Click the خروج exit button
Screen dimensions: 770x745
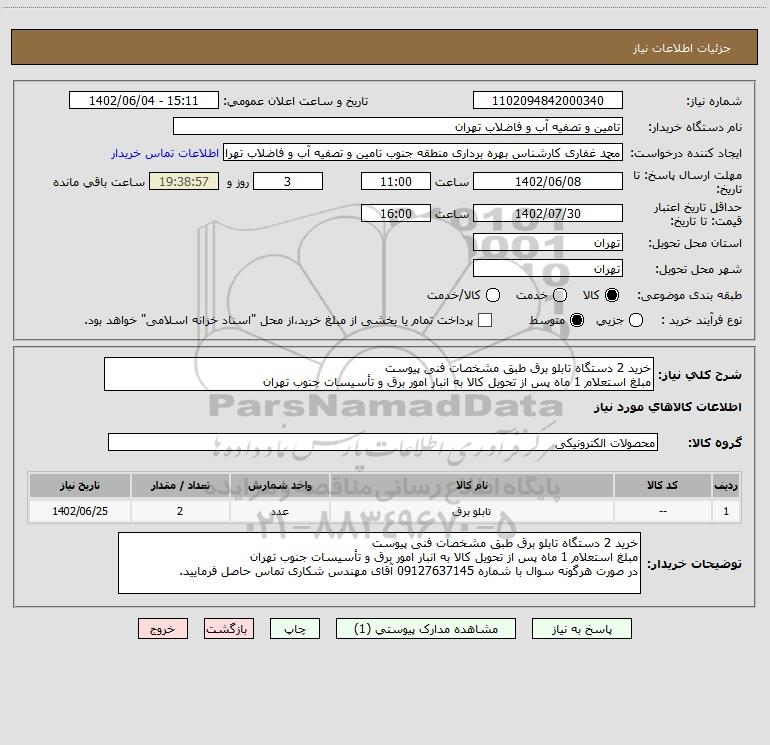point(163,629)
